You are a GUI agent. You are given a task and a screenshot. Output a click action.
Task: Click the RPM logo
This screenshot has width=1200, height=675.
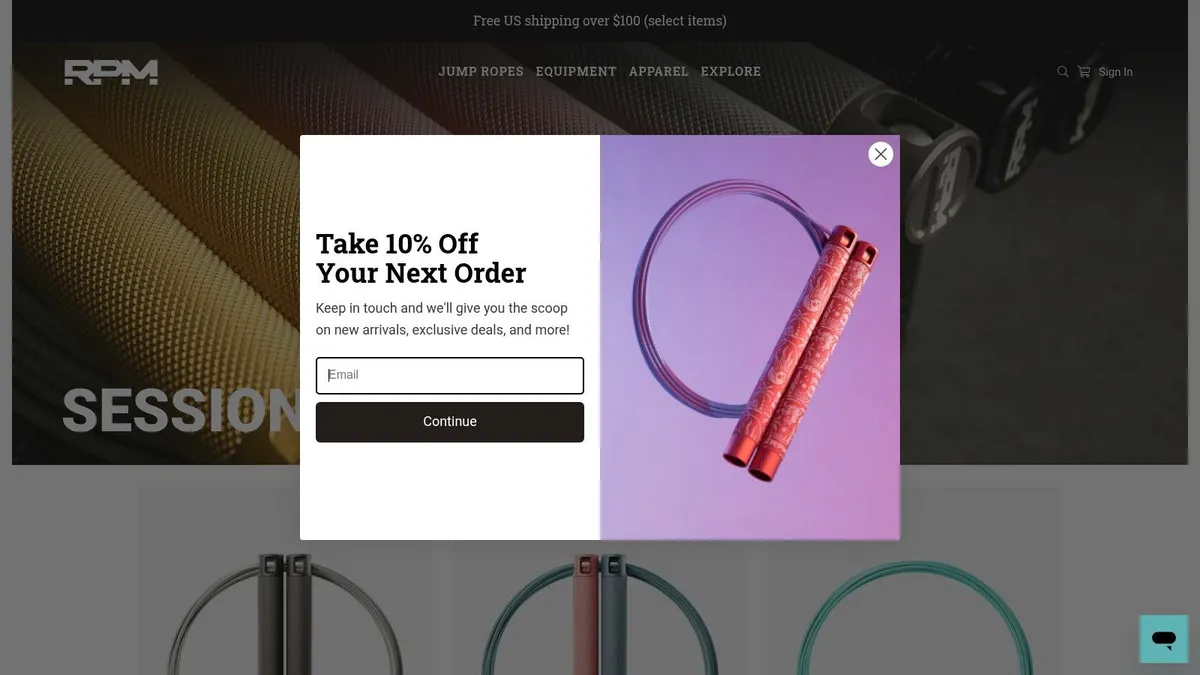tap(111, 72)
